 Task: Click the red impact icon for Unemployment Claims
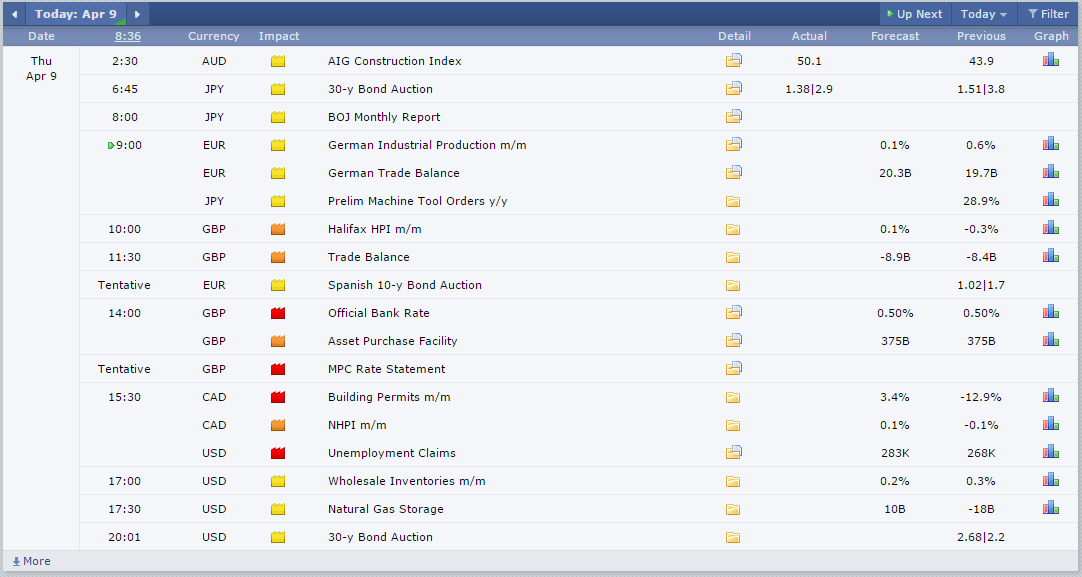(278, 453)
